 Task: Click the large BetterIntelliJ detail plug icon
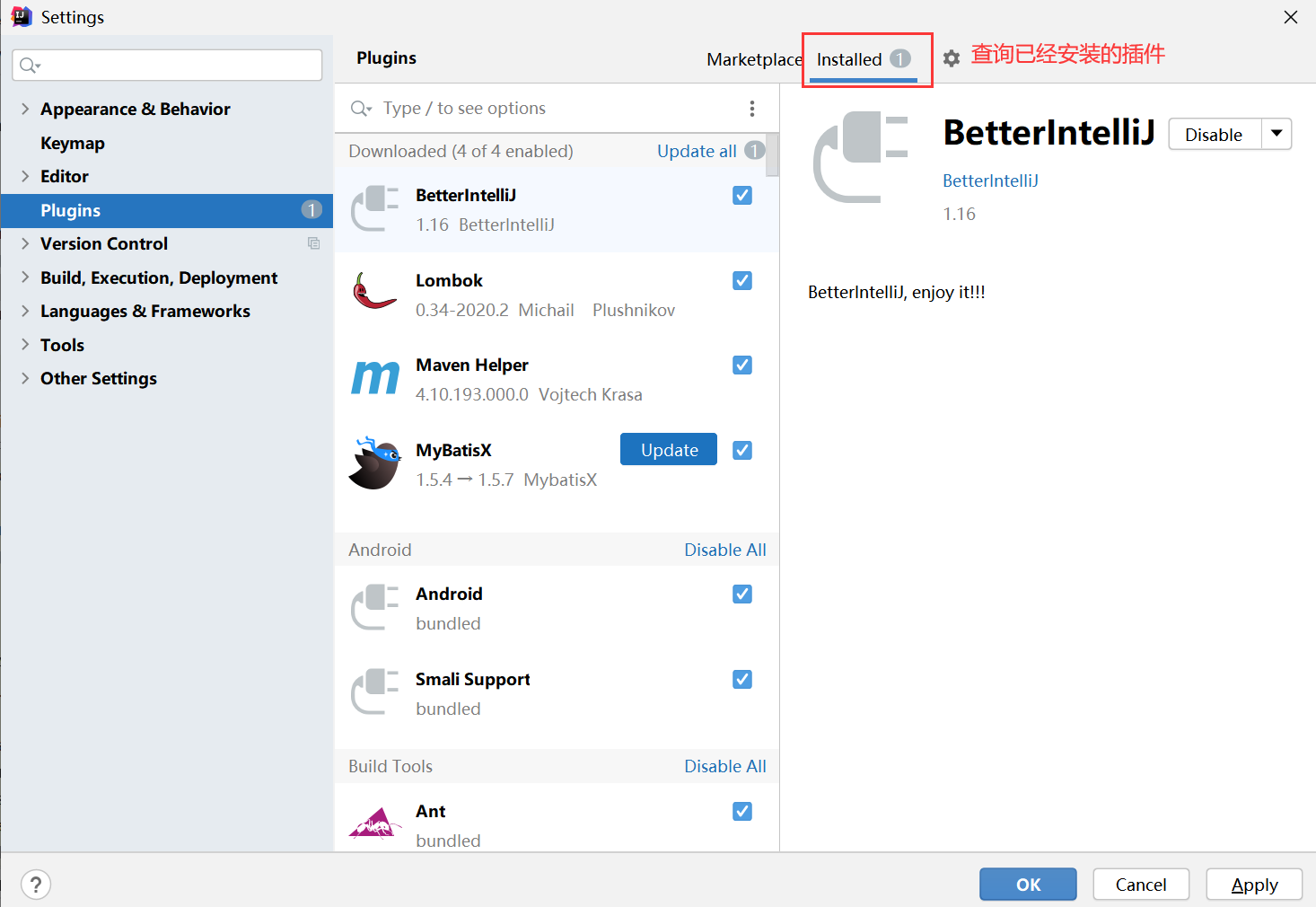(x=860, y=157)
